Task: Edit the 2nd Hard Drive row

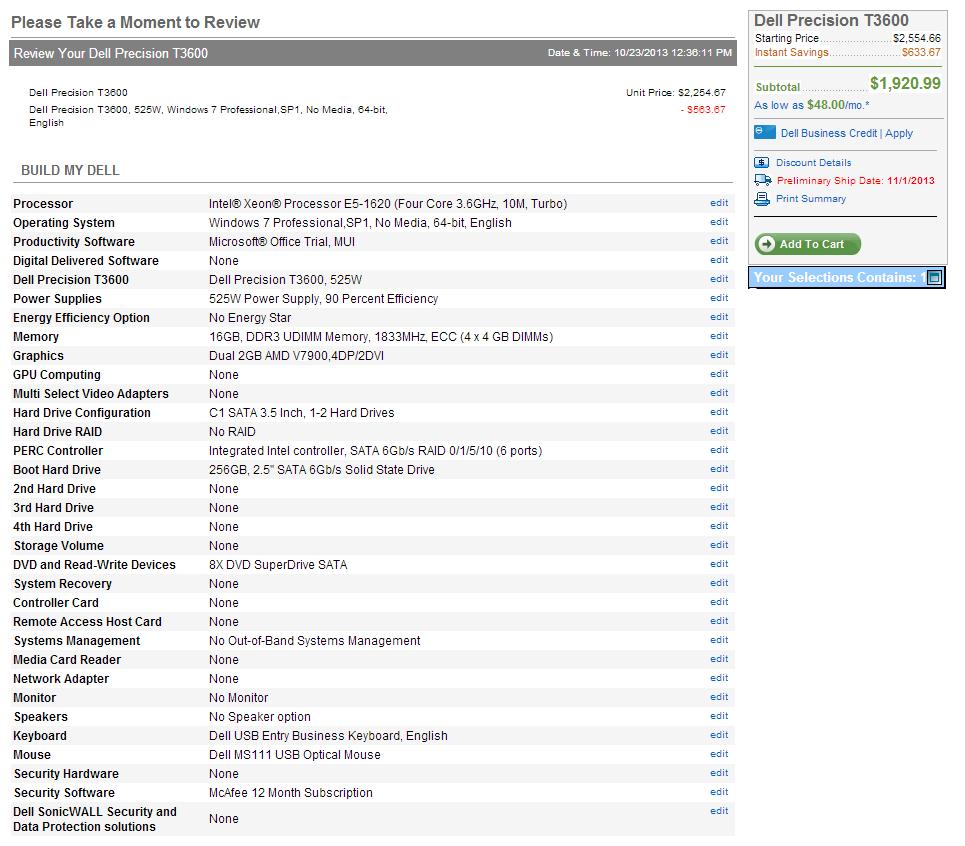Action: pyautogui.click(x=719, y=488)
